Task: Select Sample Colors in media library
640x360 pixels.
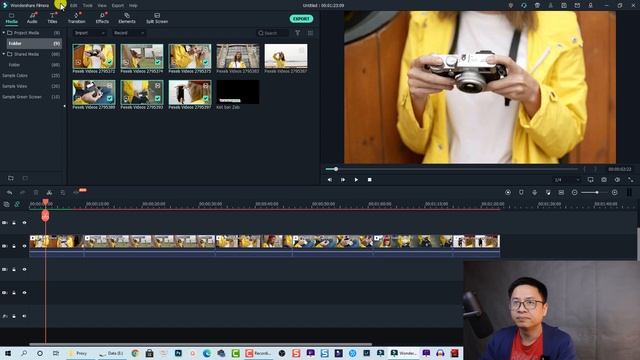Action: click(15, 76)
